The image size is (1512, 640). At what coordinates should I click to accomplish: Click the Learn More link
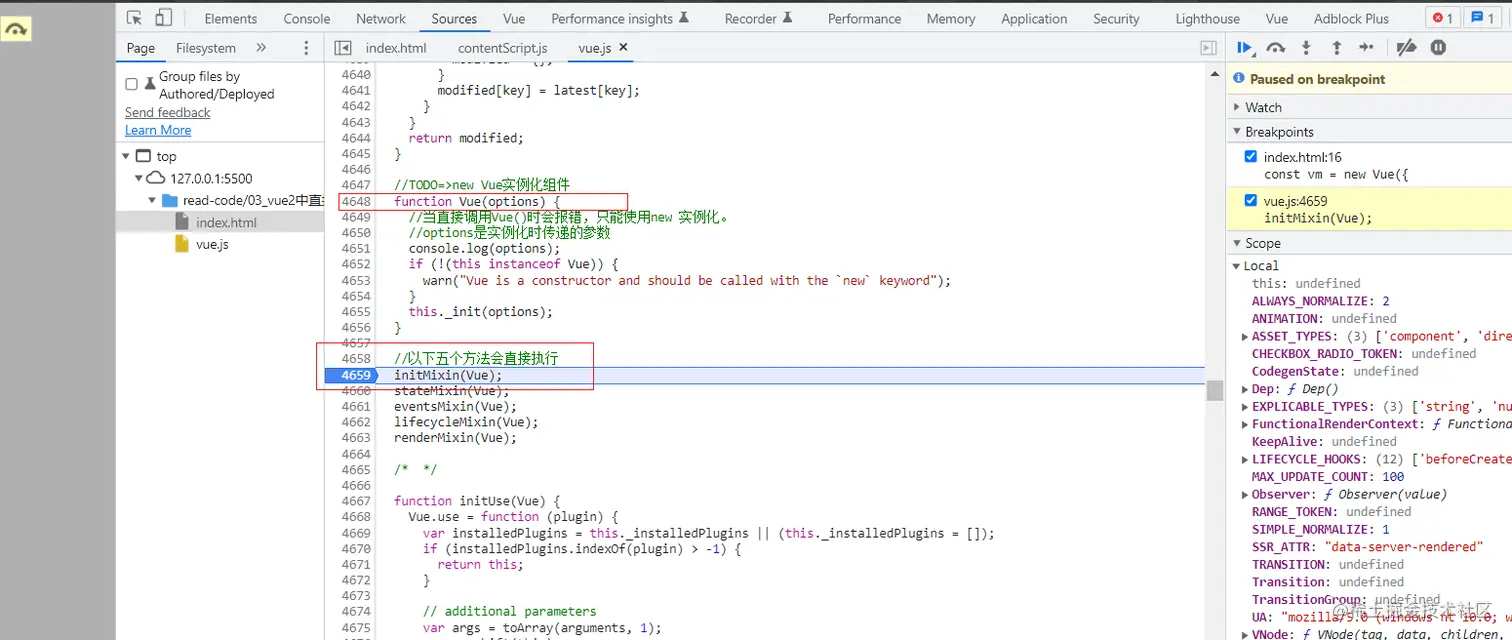pyautogui.click(x=158, y=130)
